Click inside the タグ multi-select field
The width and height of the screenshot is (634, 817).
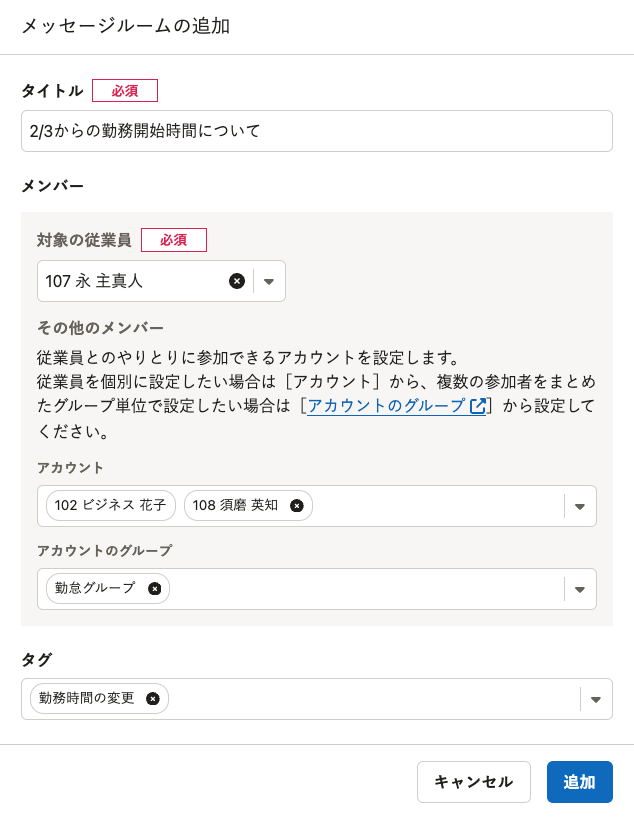[x=370, y=699]
